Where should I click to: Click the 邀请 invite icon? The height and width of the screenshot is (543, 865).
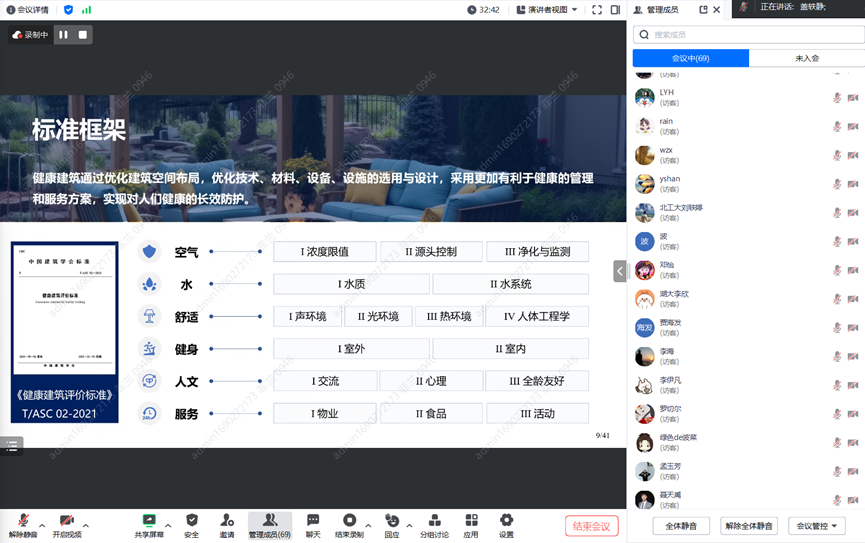(227, 521)
